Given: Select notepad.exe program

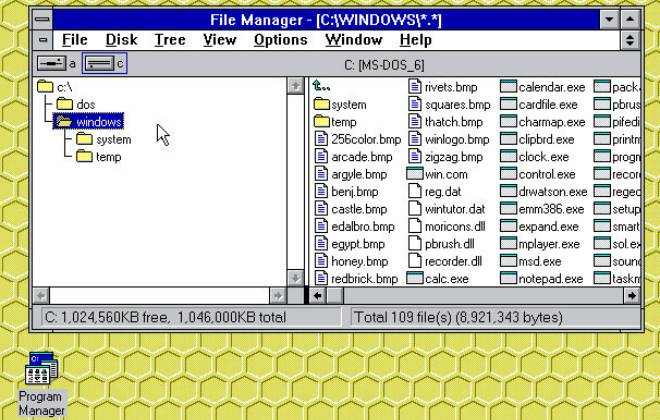Looking at the screenshot, I should 542,279.
